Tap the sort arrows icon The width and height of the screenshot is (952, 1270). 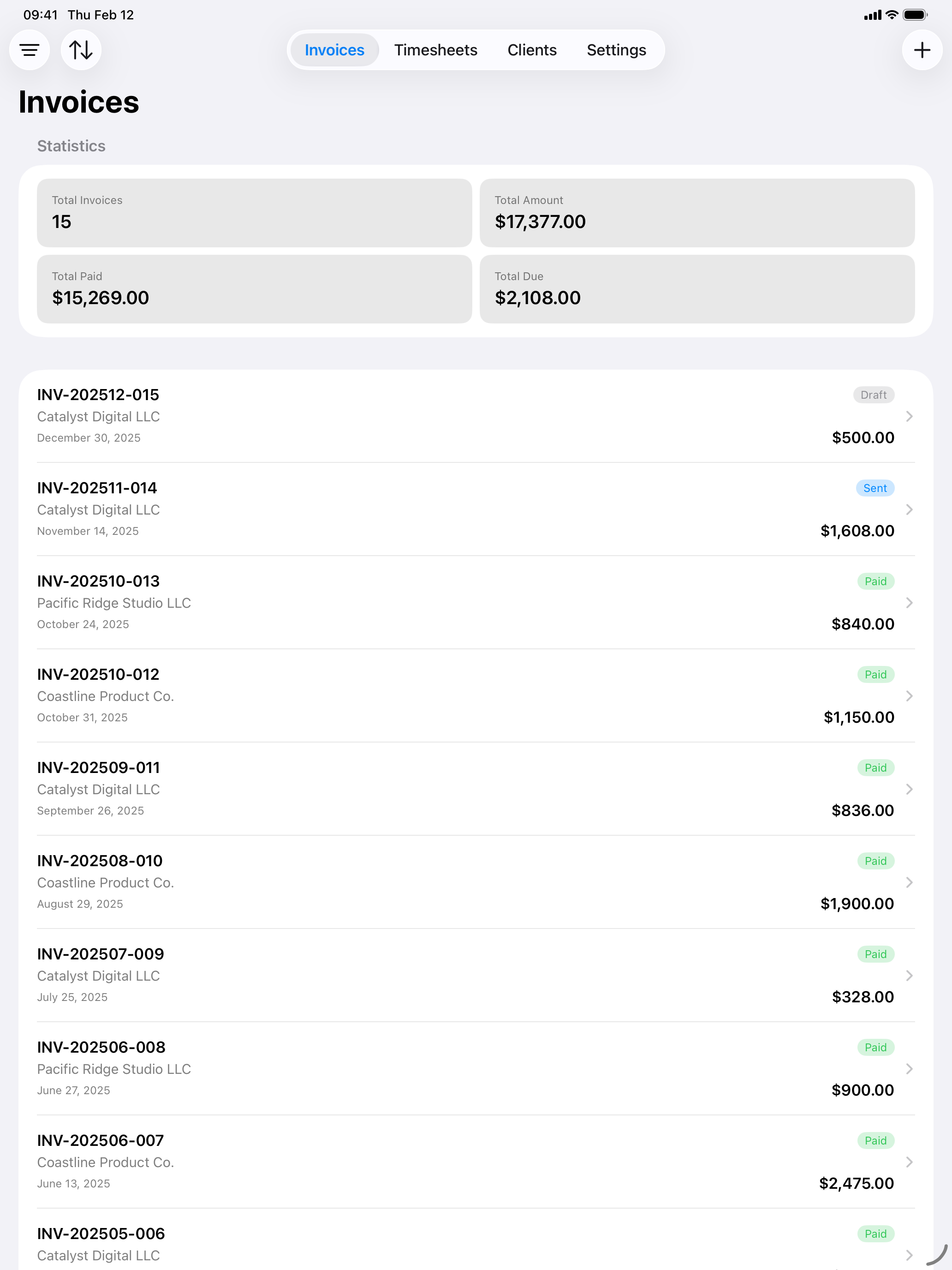coord(81,50)
